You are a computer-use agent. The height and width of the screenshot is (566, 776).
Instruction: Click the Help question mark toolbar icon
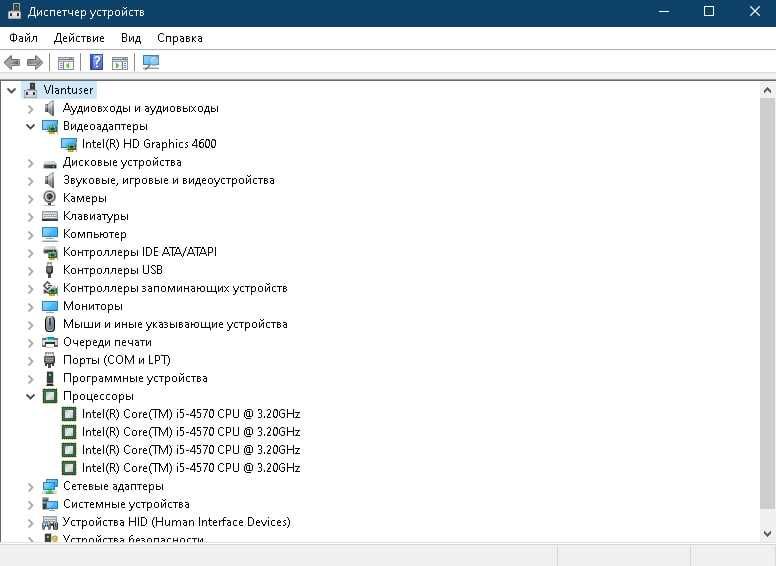pyautogui.click(x=96, y=62)
